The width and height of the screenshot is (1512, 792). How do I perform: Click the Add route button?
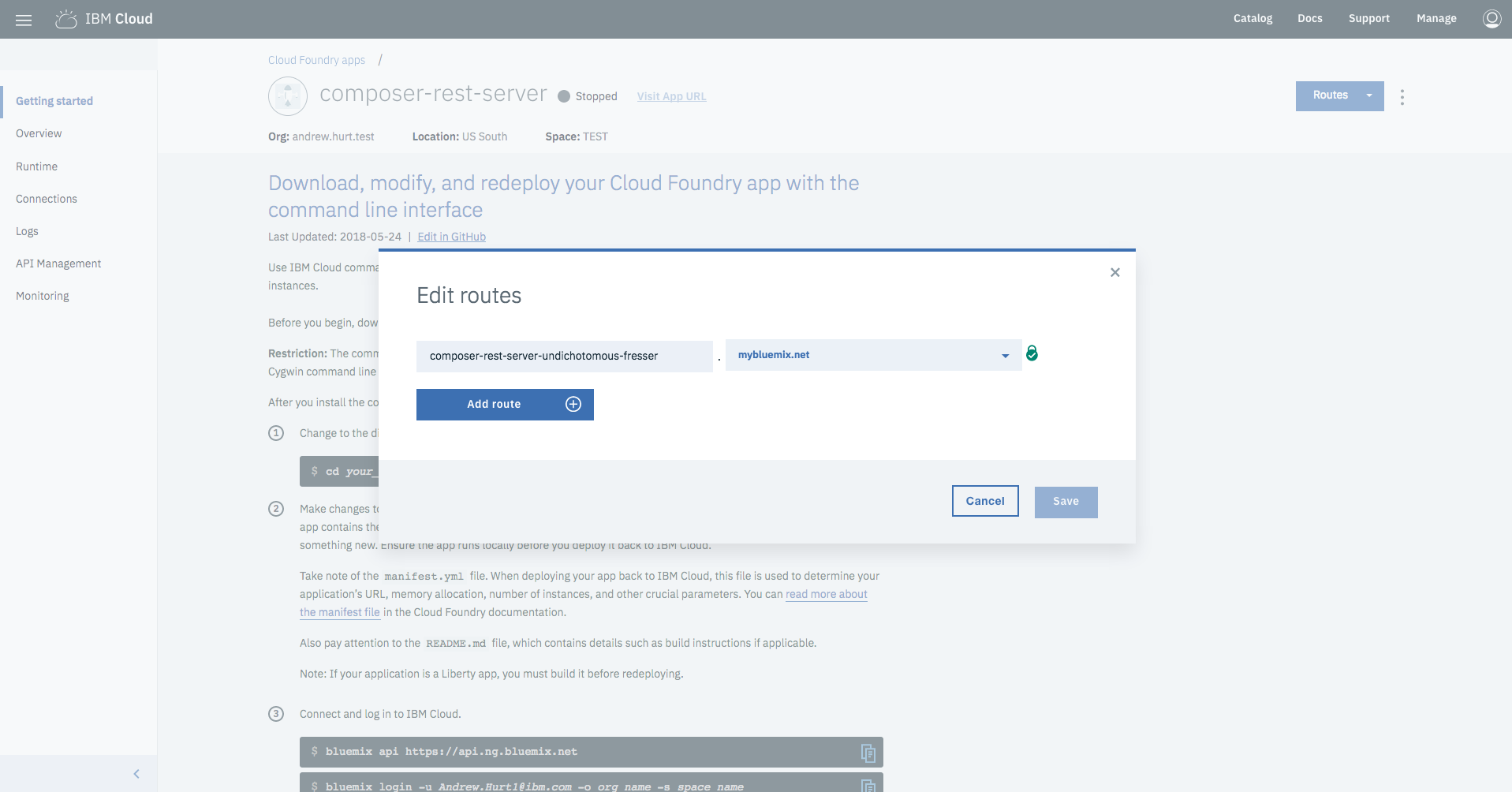(x=505, y=404)
